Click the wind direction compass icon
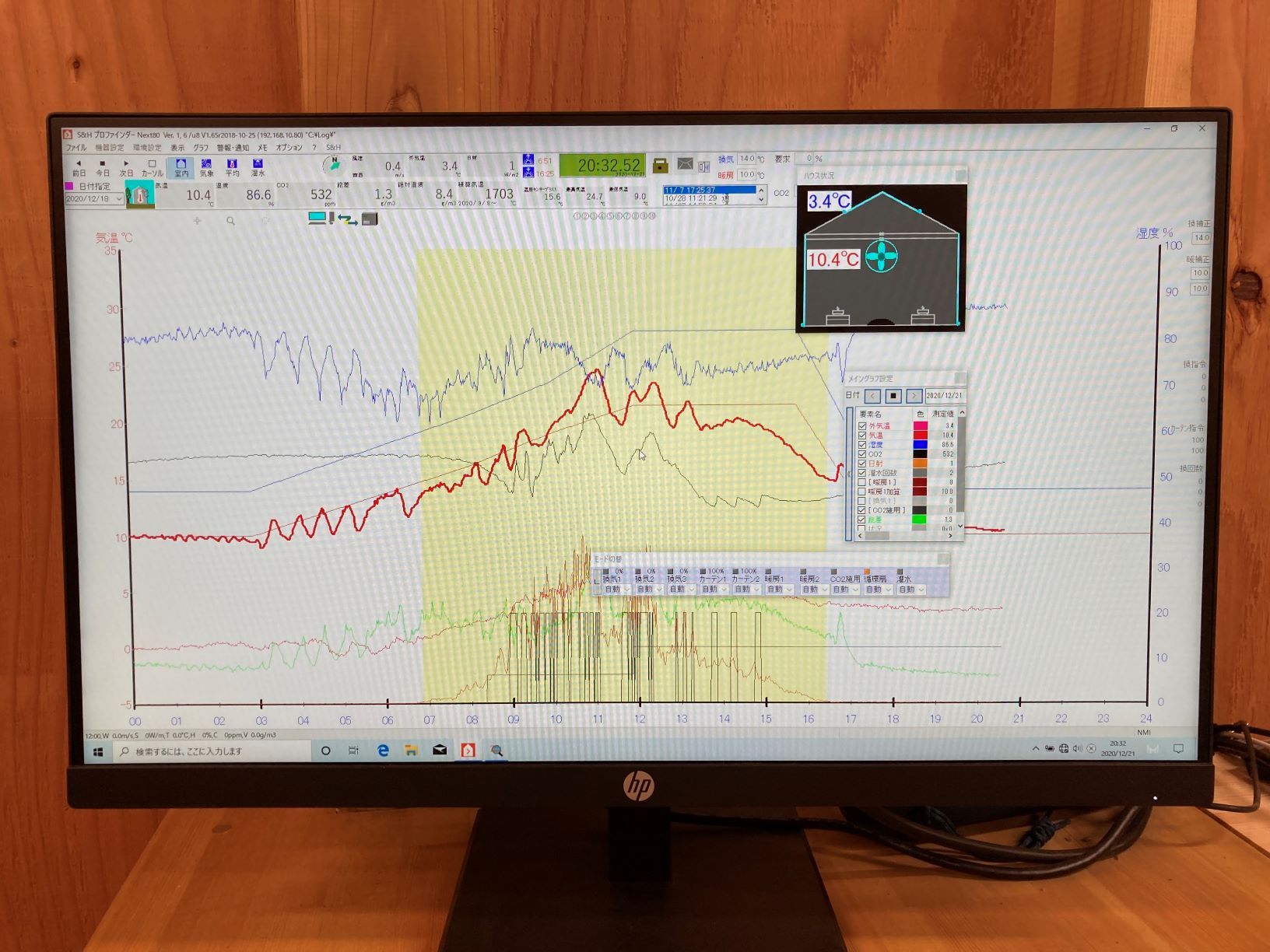Image resolution: width=1270 pixels, height=952 pixels. 333,165
